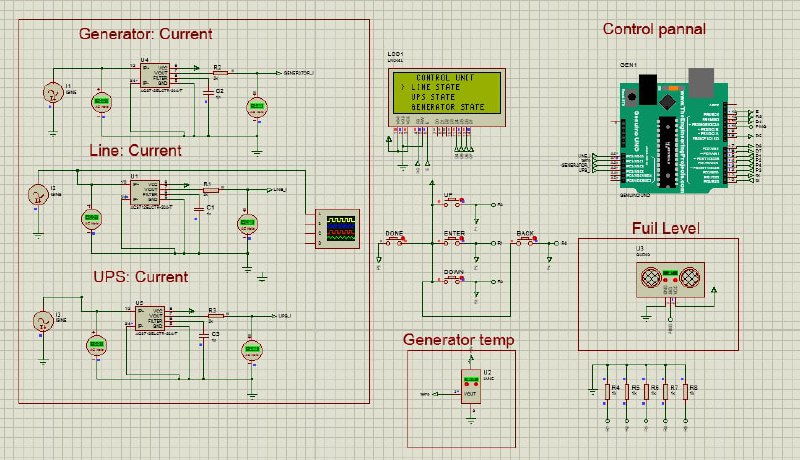
Task: Click the ground symbol below I1 source
Action: click(x=53, y=134)
